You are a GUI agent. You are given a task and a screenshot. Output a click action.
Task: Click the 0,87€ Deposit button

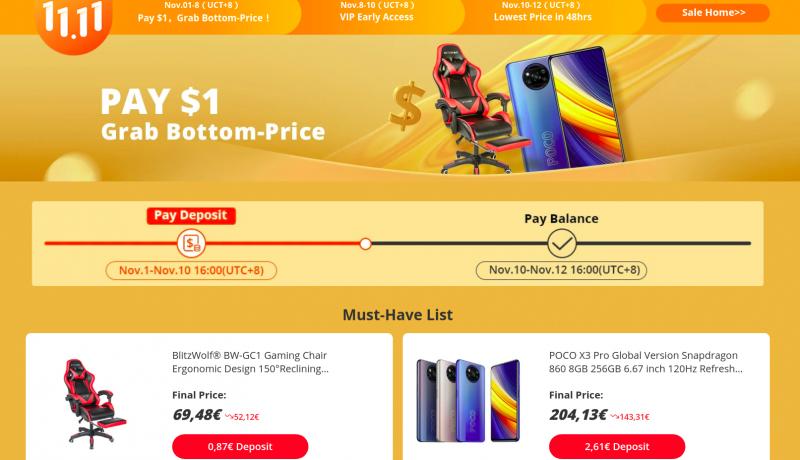tap(240, 446)
